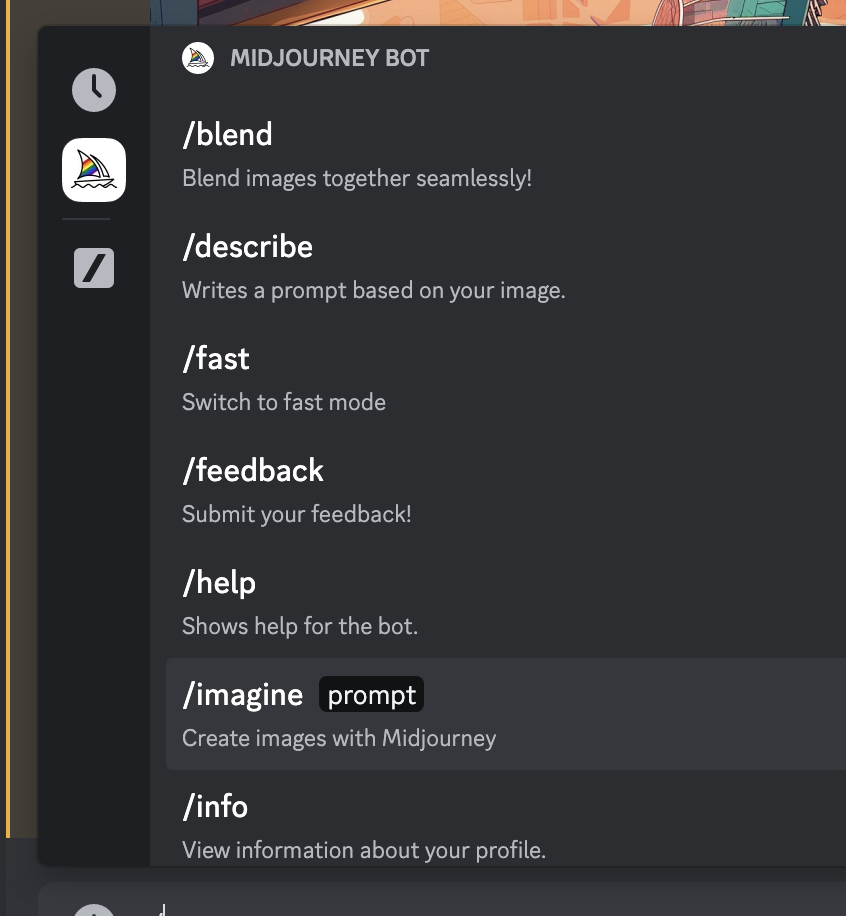Image resolution: width=846 pixels, height=916 pixels.
Task: Click 'Create images with Midjourney' description
Action: pyautogui.click(x=339, y=738)
